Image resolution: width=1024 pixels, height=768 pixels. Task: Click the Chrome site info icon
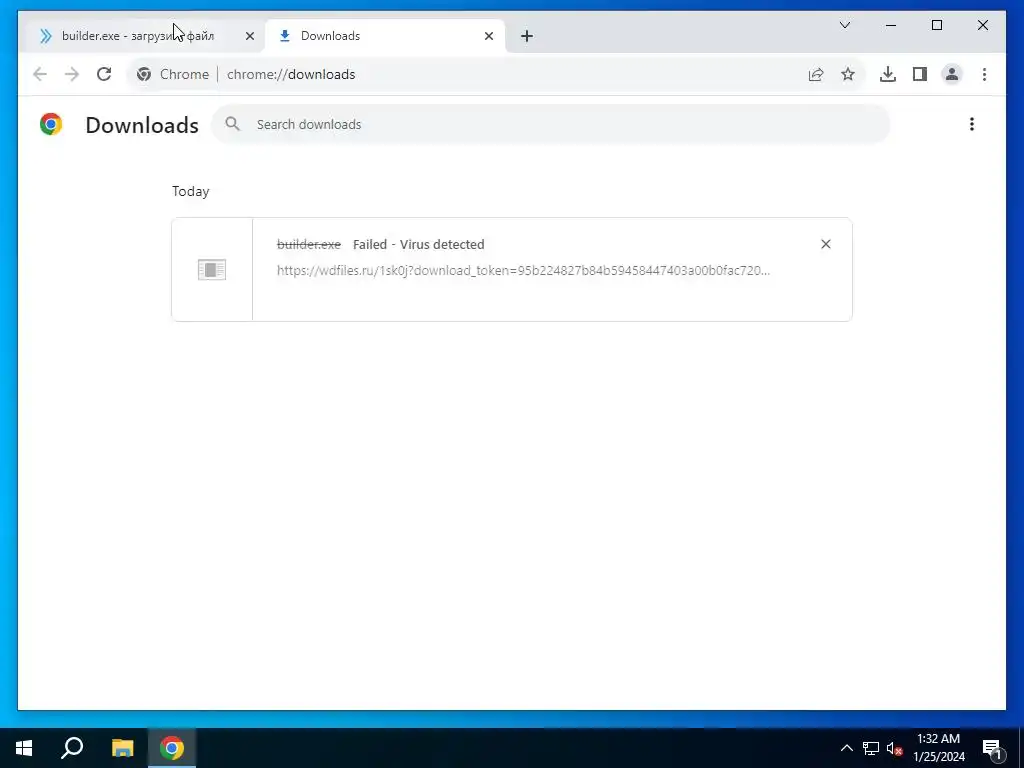(144, 74)
